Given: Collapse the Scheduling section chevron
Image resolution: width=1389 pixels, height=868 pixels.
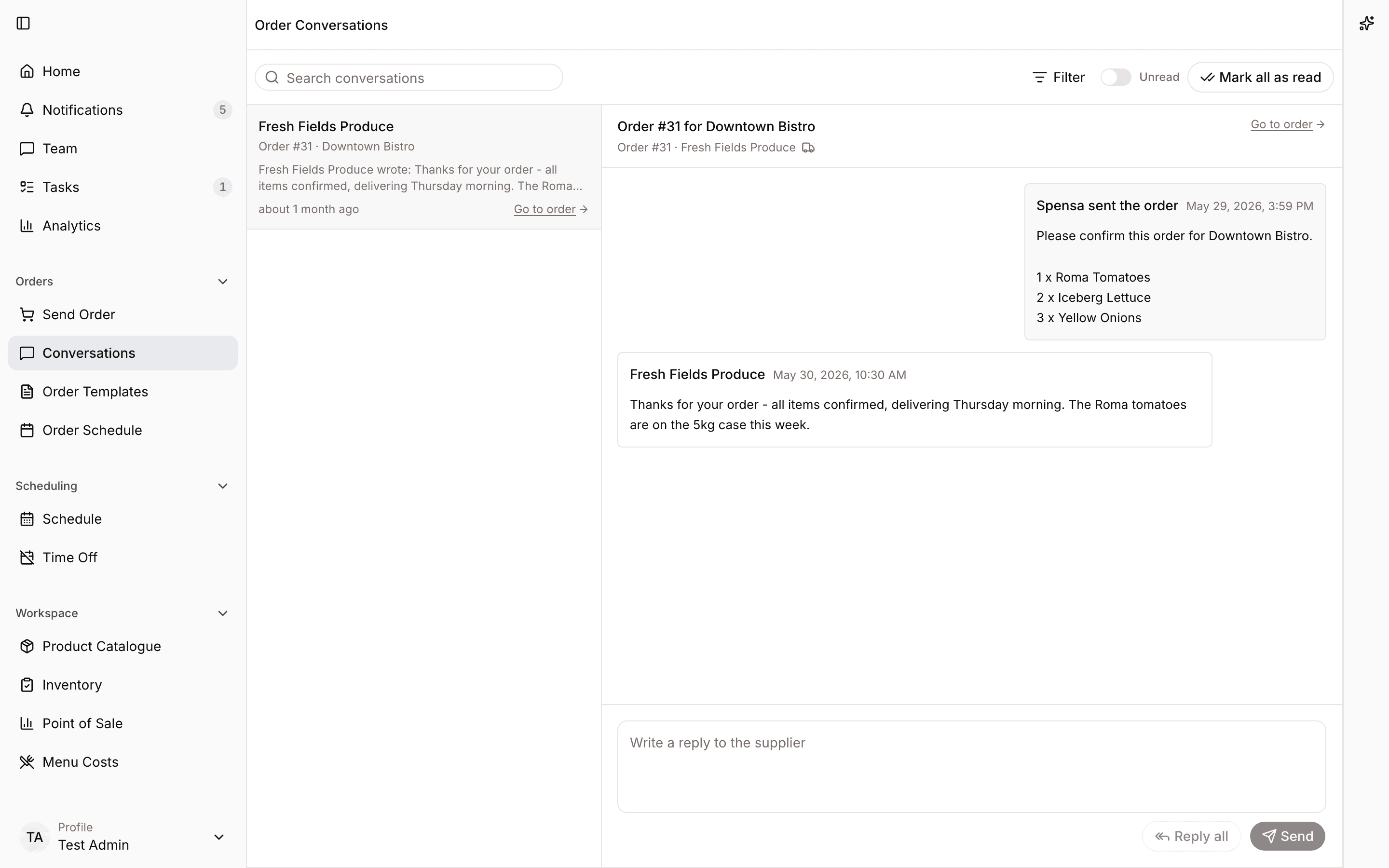Looking at the screenshot, I should (223, 486).
